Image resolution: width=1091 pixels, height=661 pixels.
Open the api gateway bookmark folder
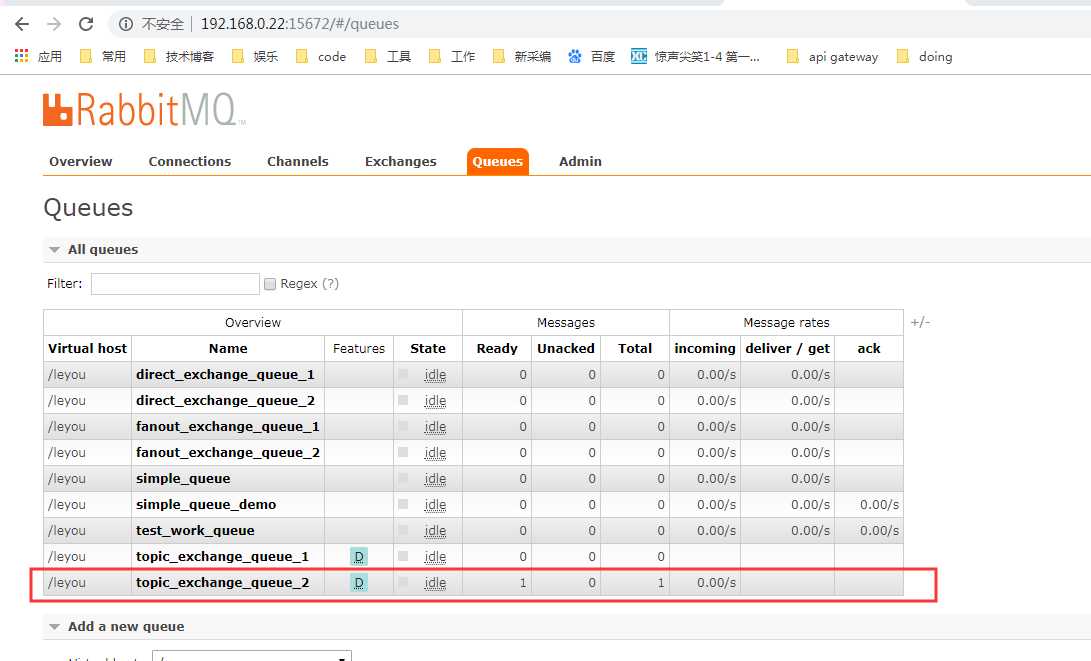(x=832, y=57)
